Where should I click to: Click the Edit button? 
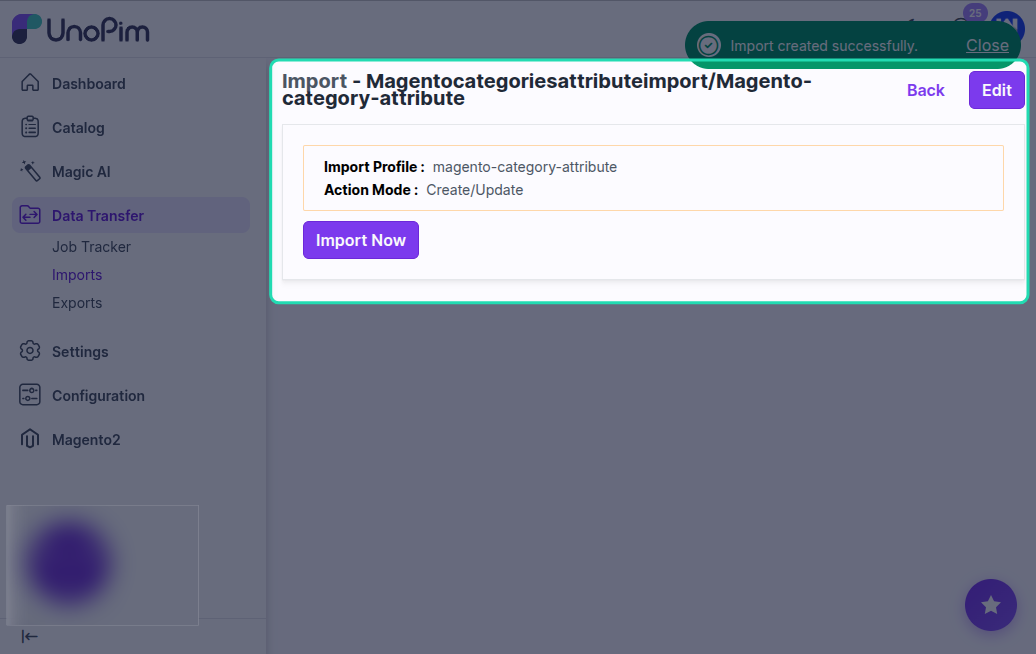[996, 90]
